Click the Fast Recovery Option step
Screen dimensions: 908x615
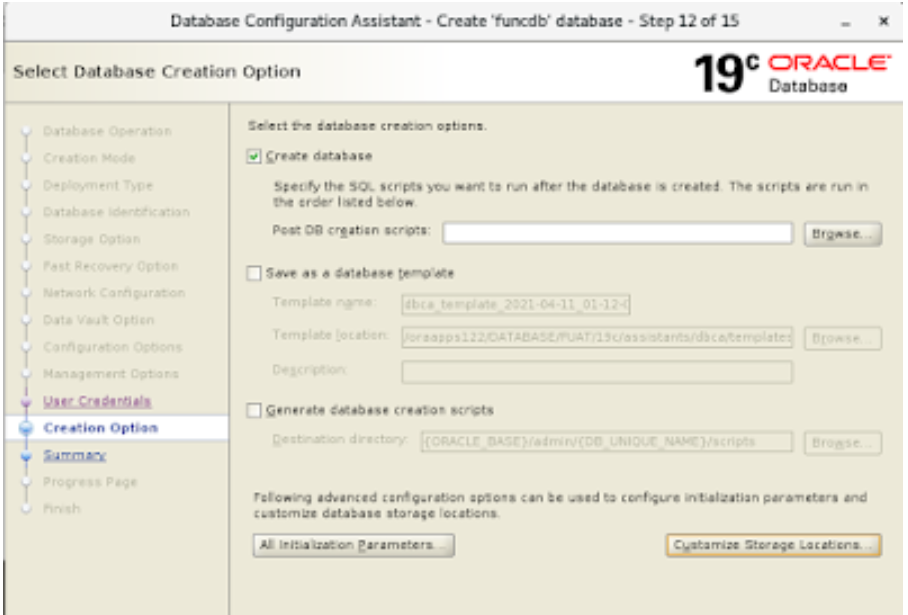(111, 266)
